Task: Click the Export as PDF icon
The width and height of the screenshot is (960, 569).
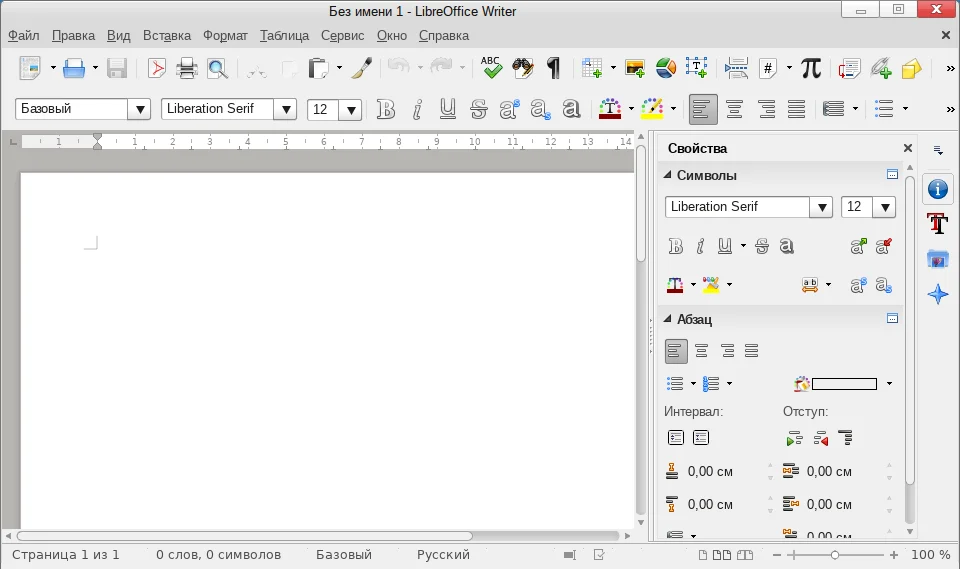Action: [x=157, y=68]
